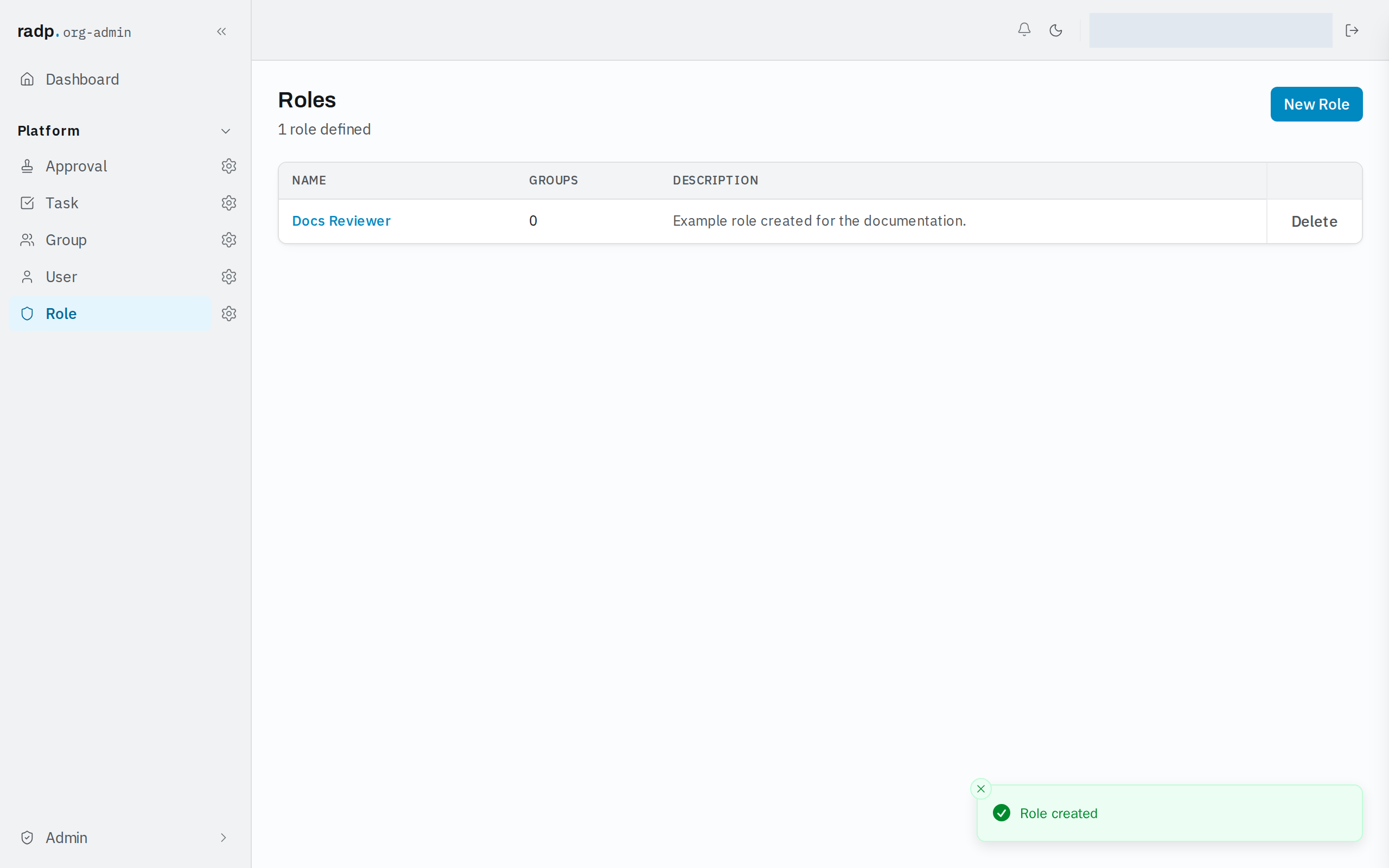
Task: Click the green checkmark icon in toast
Action: tap(1002, 813)
